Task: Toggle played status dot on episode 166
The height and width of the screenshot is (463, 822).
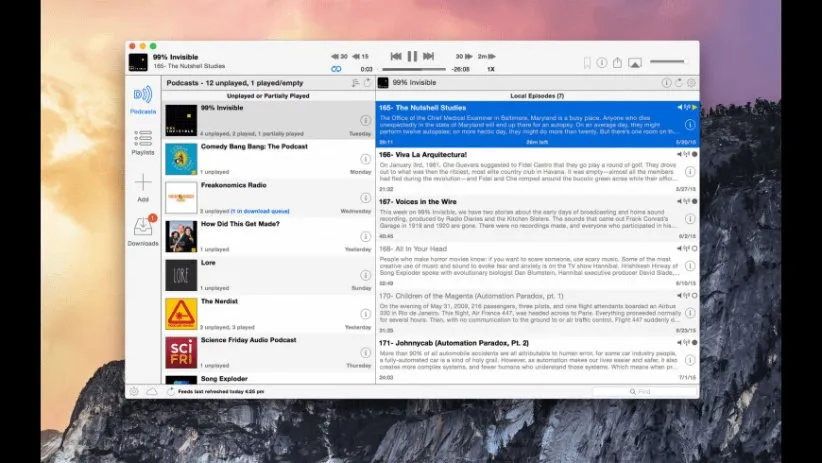Action: point(693,154)
